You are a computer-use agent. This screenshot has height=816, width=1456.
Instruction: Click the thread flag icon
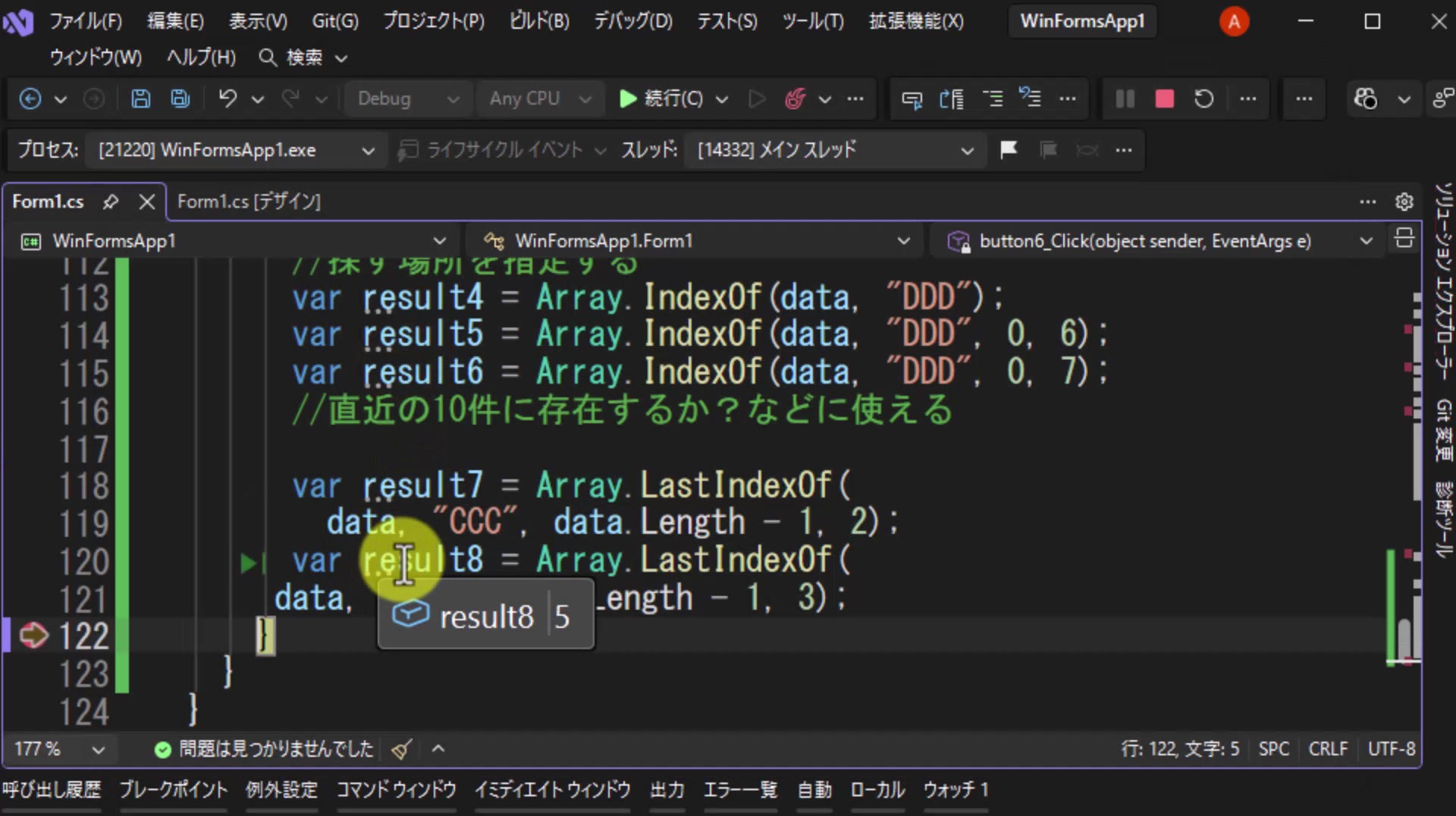[x=1009, y=149]
